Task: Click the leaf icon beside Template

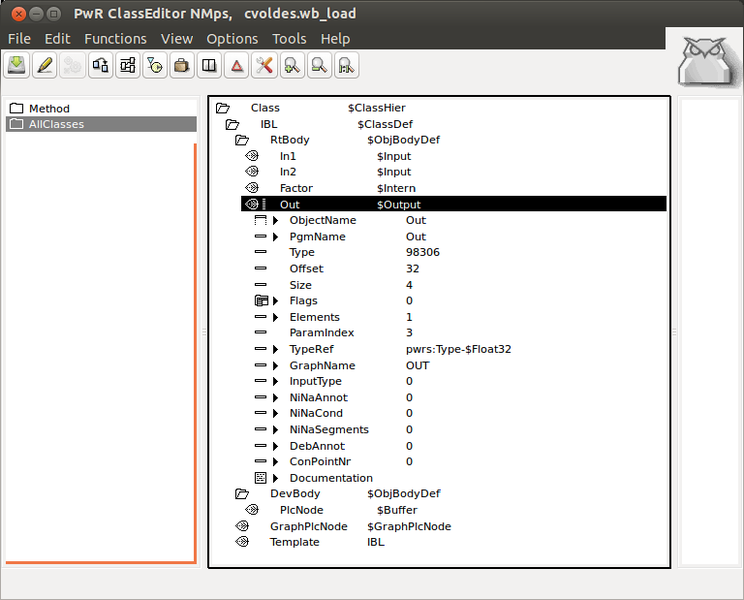Action: tap(242, 542)
